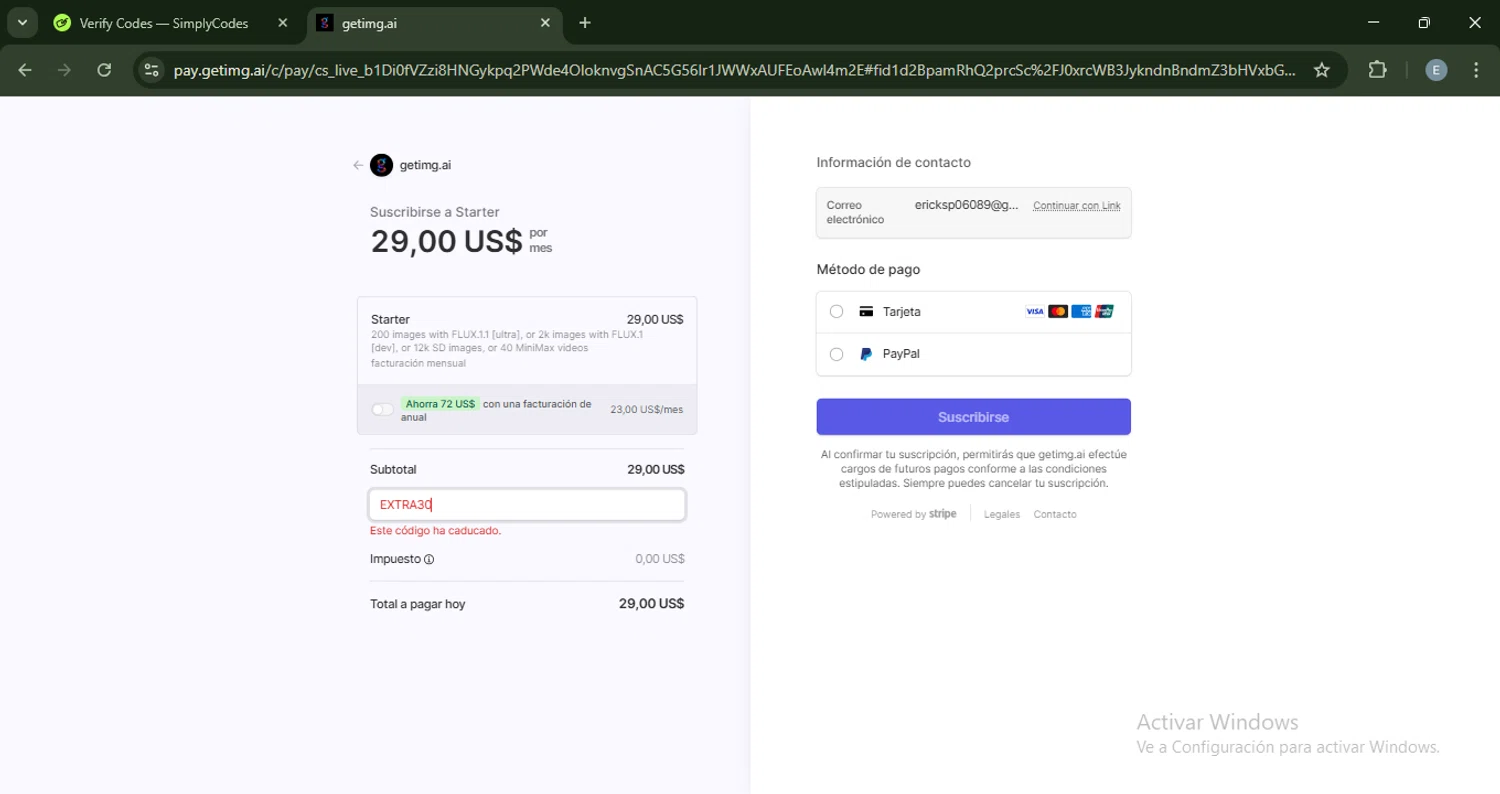Close the getimg.ai tab
Image resolution: width=1500 pixels, height=794 pixels.
545,23
